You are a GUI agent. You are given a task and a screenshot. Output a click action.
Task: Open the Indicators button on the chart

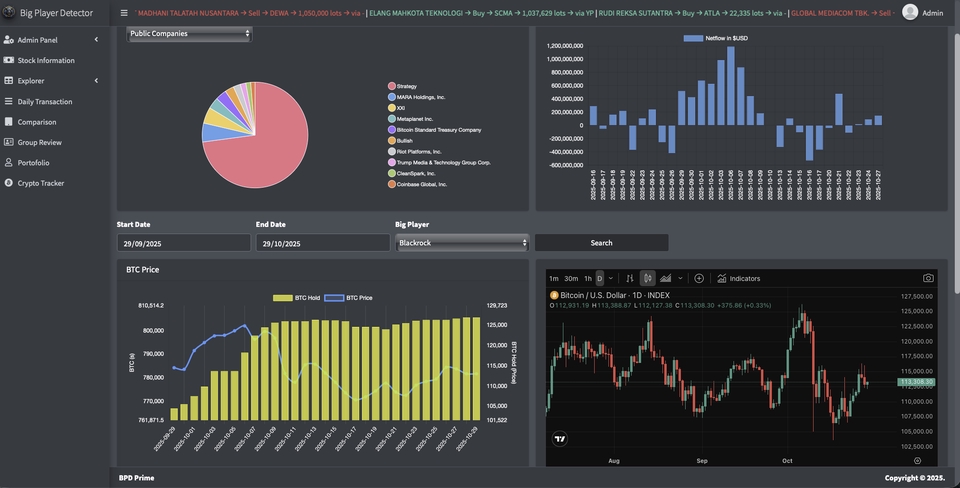738,278
